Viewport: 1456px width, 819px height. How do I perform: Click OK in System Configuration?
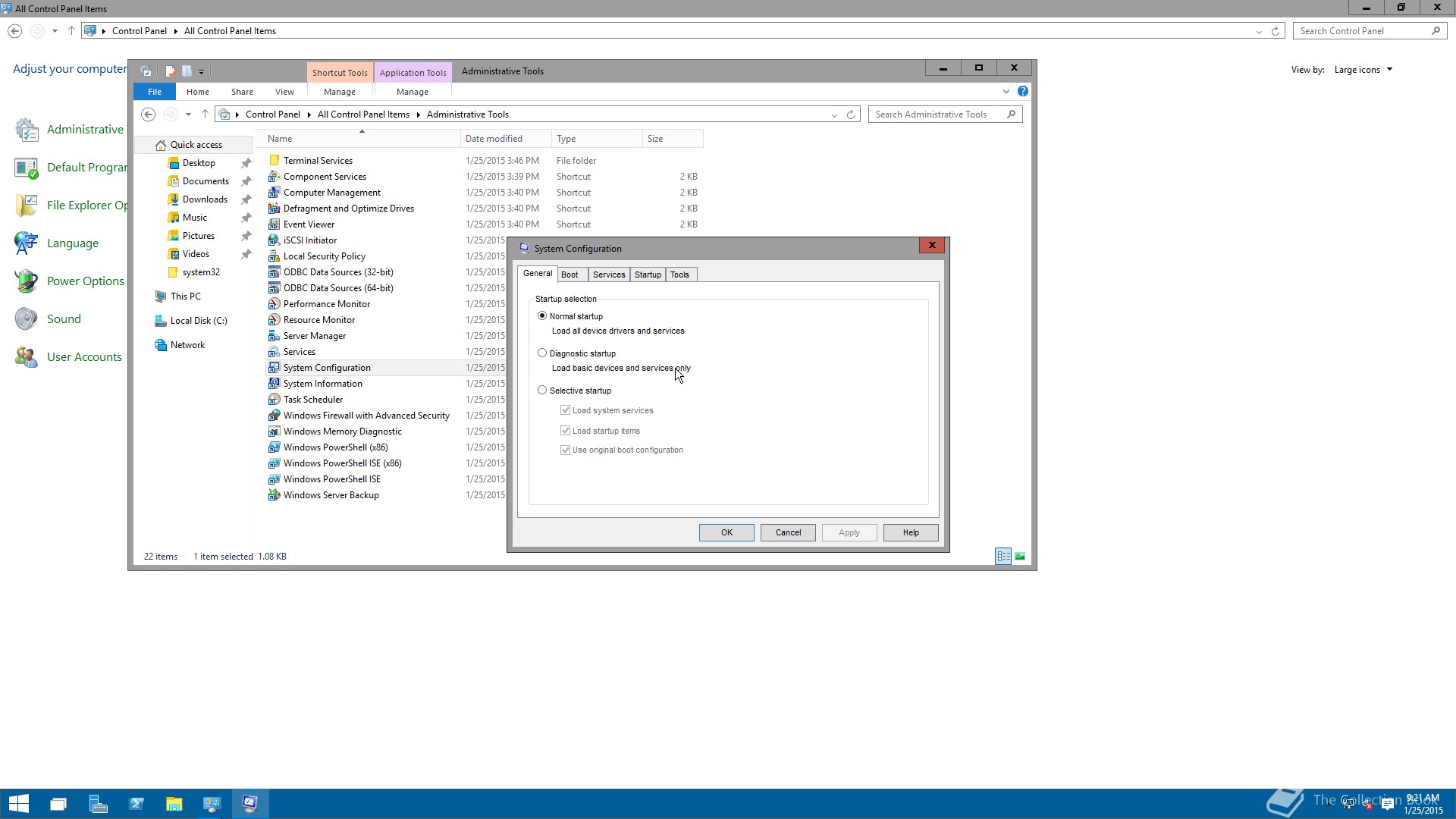coord(726,533)
